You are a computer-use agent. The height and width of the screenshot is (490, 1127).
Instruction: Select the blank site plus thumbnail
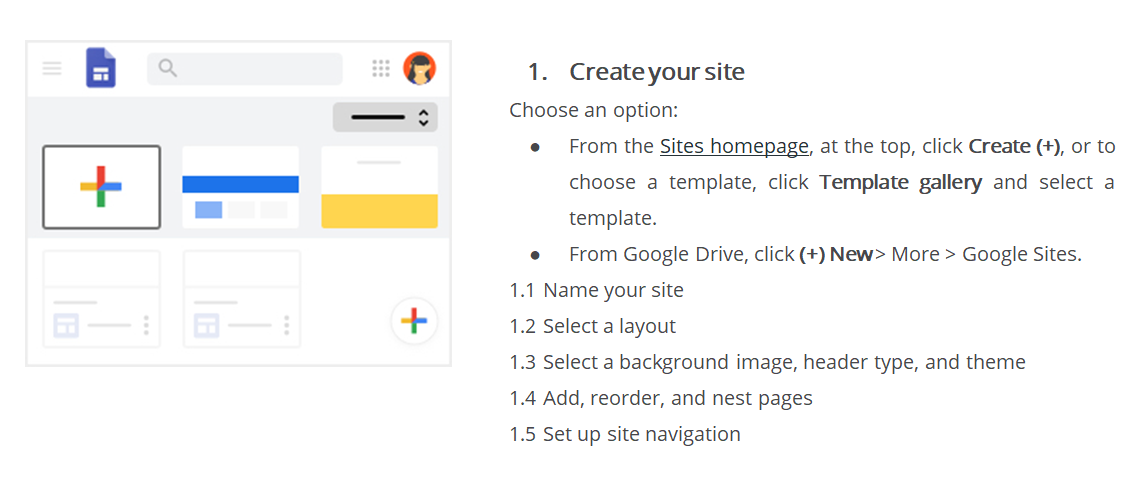(101, 187)
